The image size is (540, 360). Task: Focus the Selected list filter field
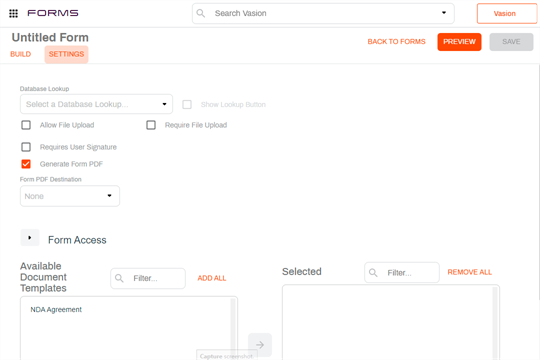click(402, 272)
